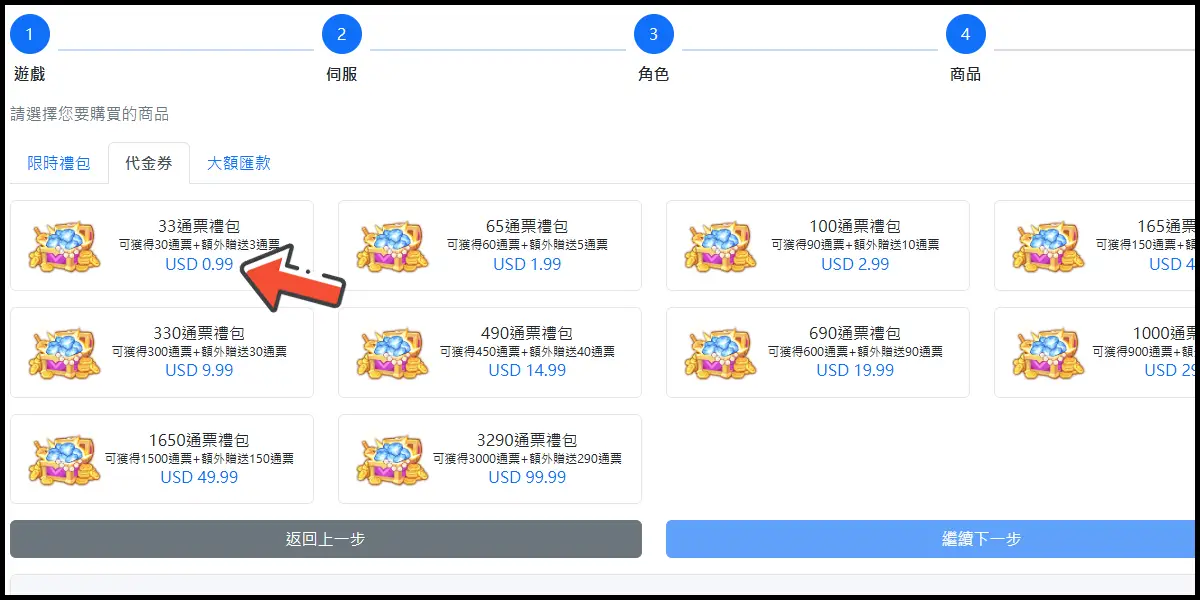This screenshot has width=1200, height=600.
Task: Choose the USD 99.99 price package
Action: (490, 460)
